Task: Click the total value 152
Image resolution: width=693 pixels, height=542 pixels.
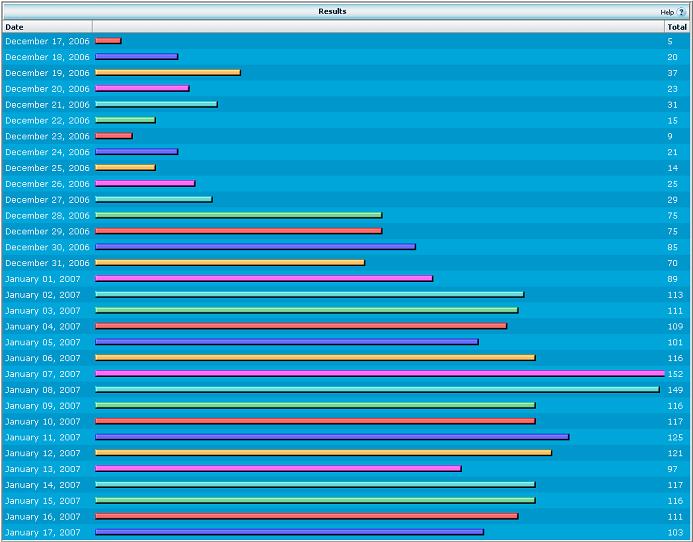Action: pyautogui.click(x=675, y=374)
